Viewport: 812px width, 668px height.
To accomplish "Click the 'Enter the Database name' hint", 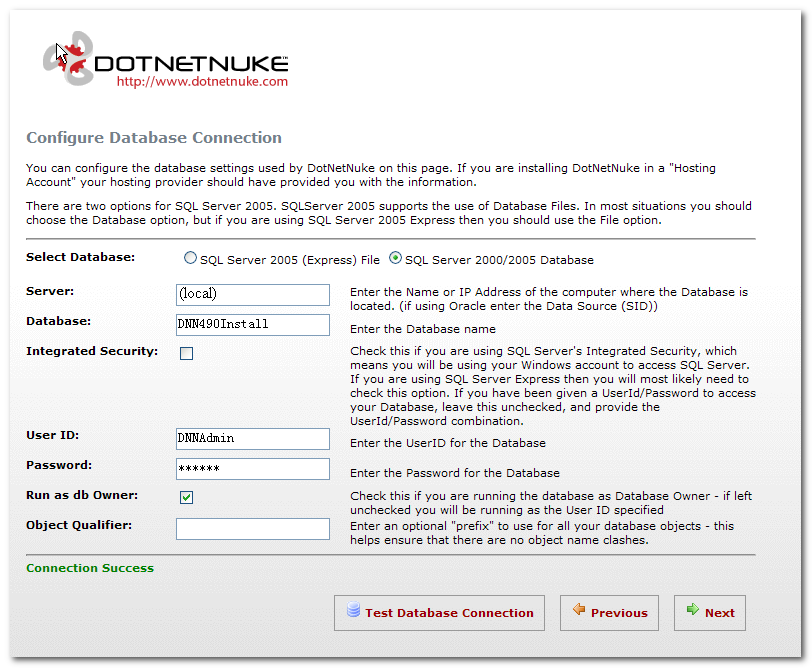I will 423,329.
